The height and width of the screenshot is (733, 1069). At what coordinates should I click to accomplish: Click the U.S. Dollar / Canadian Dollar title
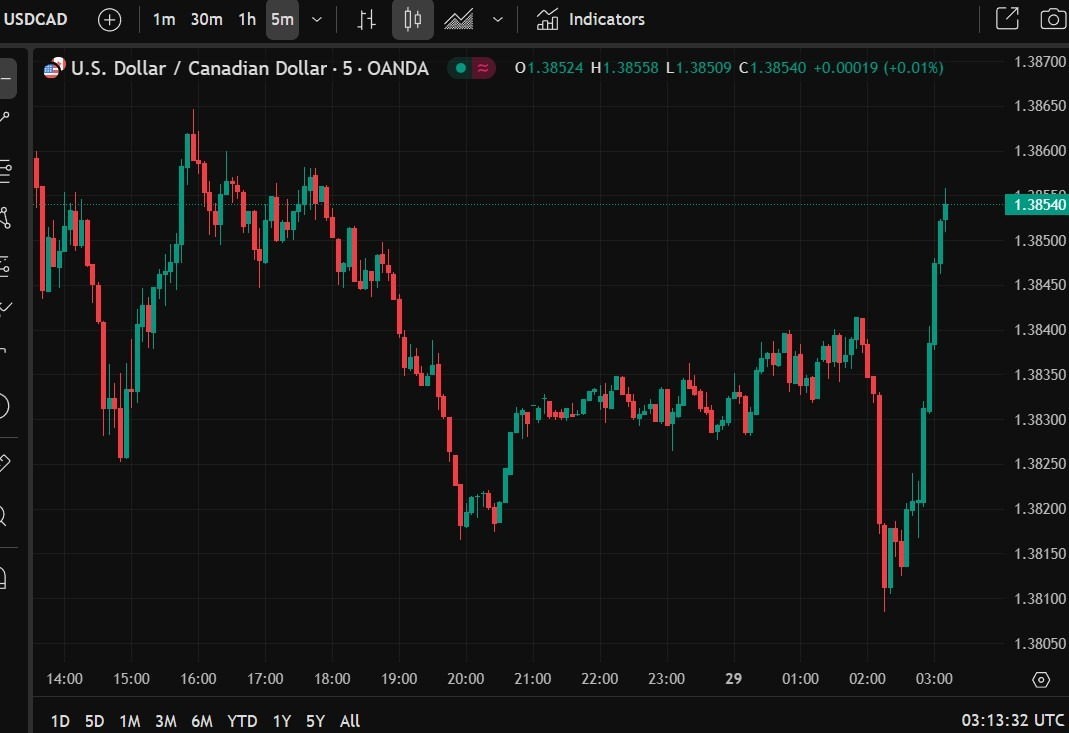[x=250, y=68]
